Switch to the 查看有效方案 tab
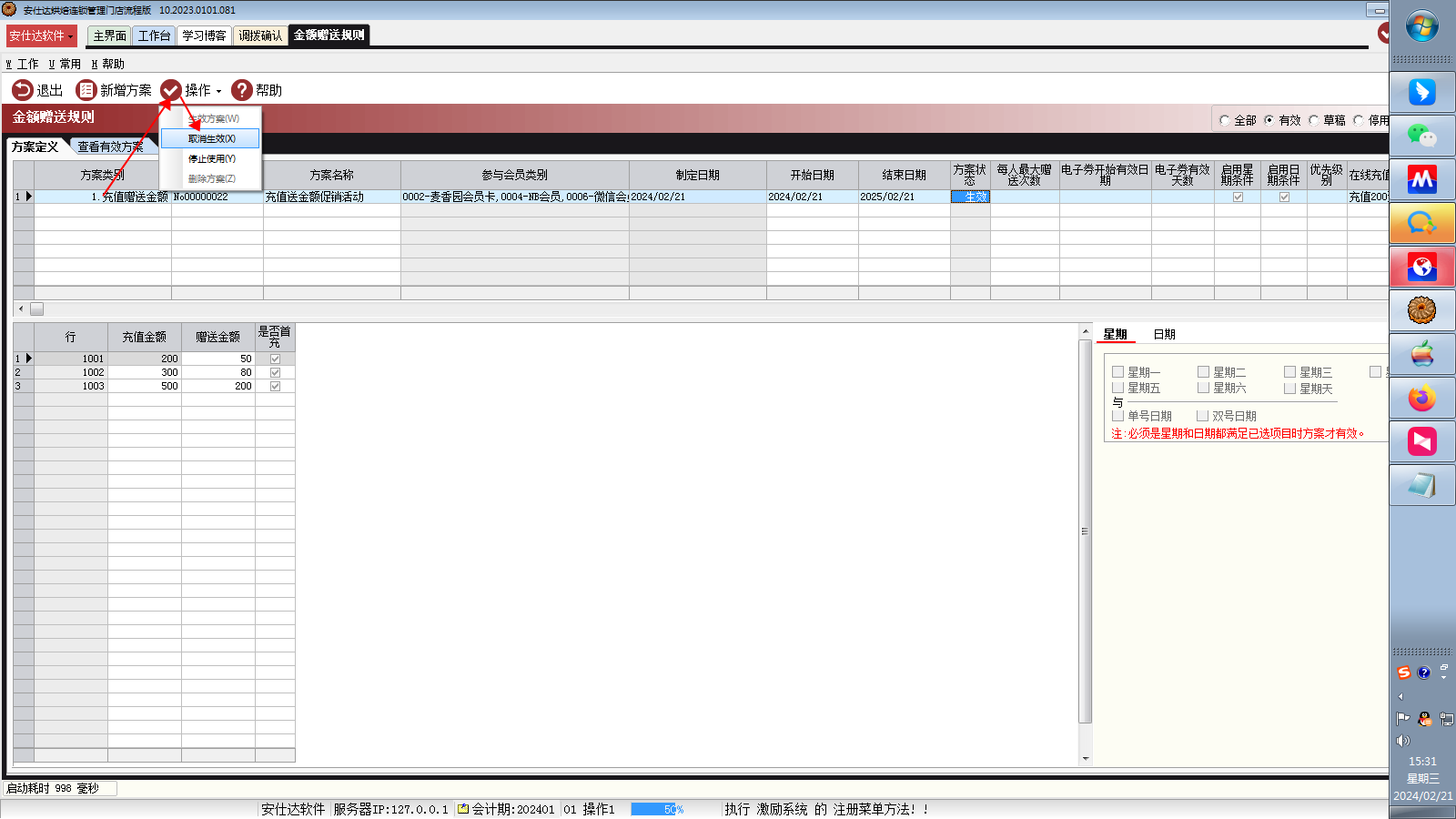This screenshot has height=819, width=1456. [x=110, y=147]
